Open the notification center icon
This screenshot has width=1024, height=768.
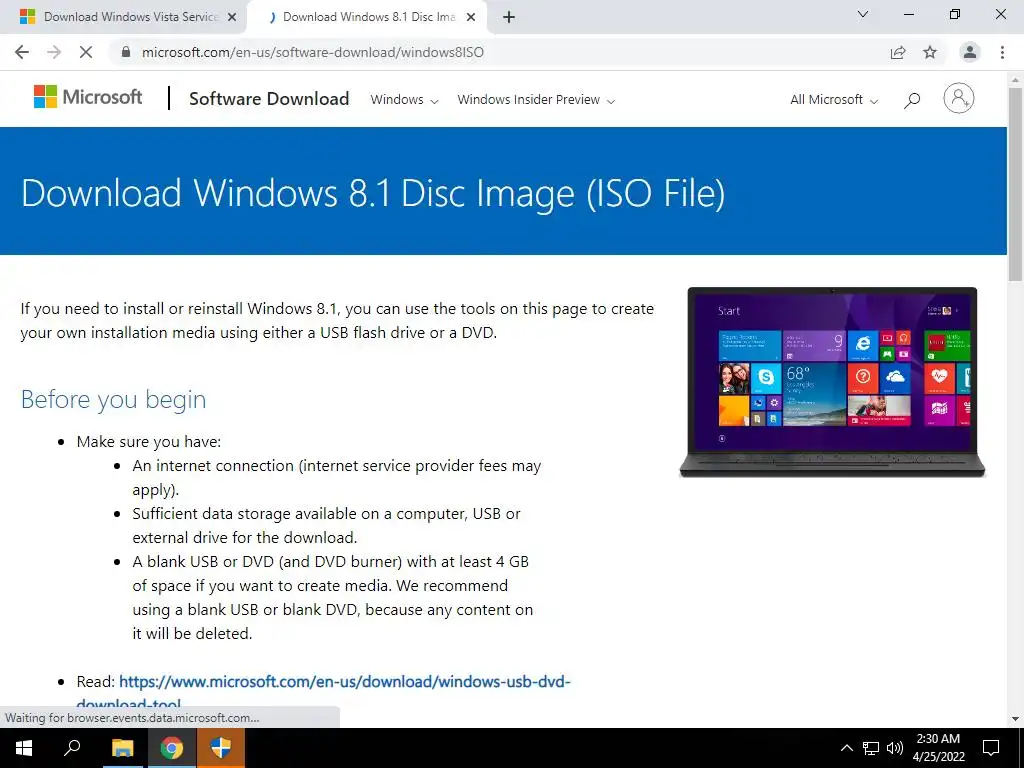click(991, 748)
